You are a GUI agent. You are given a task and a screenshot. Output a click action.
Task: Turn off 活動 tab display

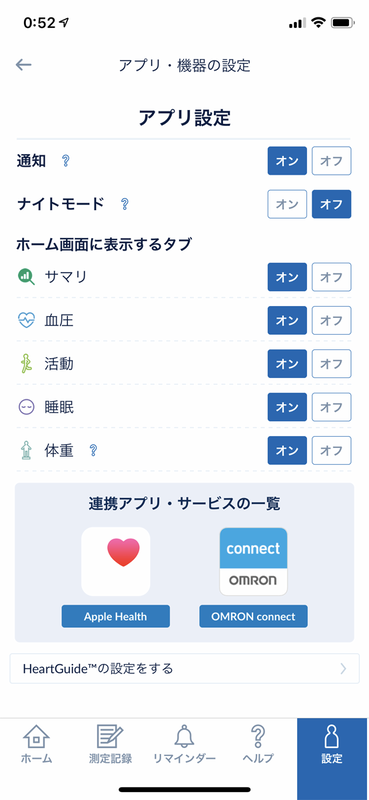pos(332,364)
